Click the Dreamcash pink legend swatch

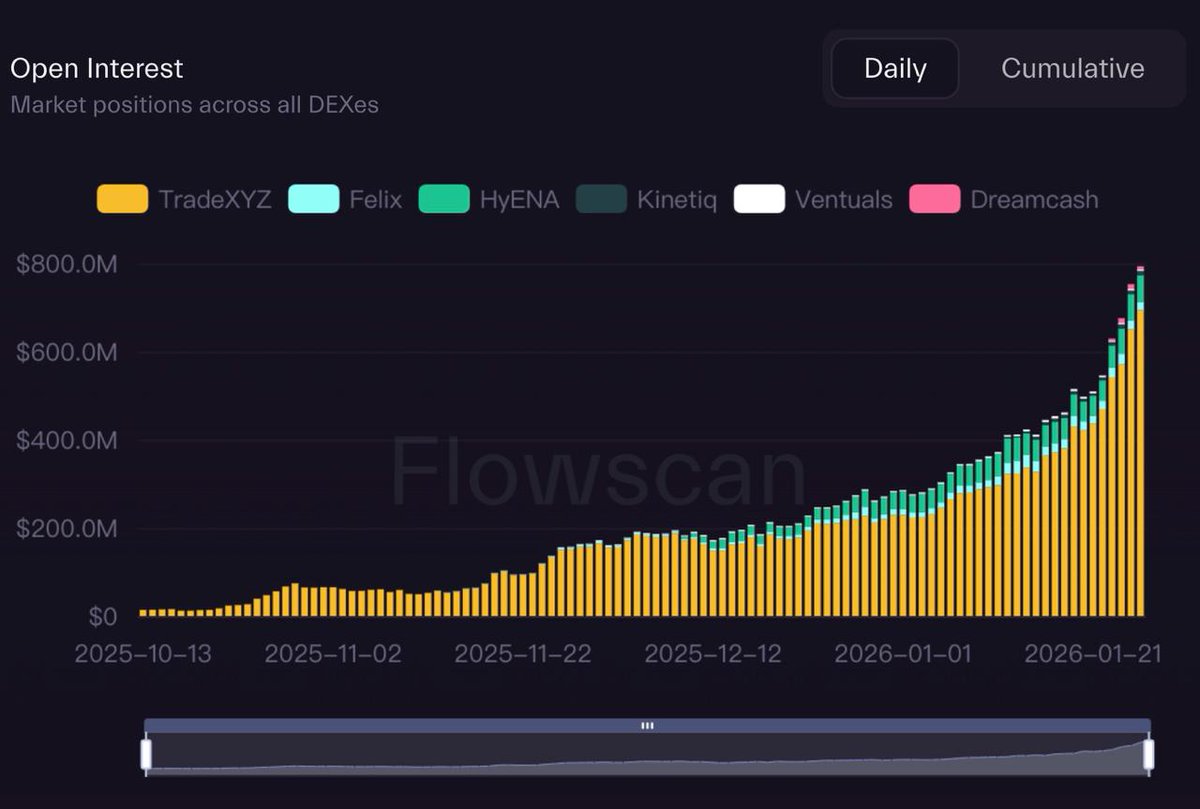(933, 199)
